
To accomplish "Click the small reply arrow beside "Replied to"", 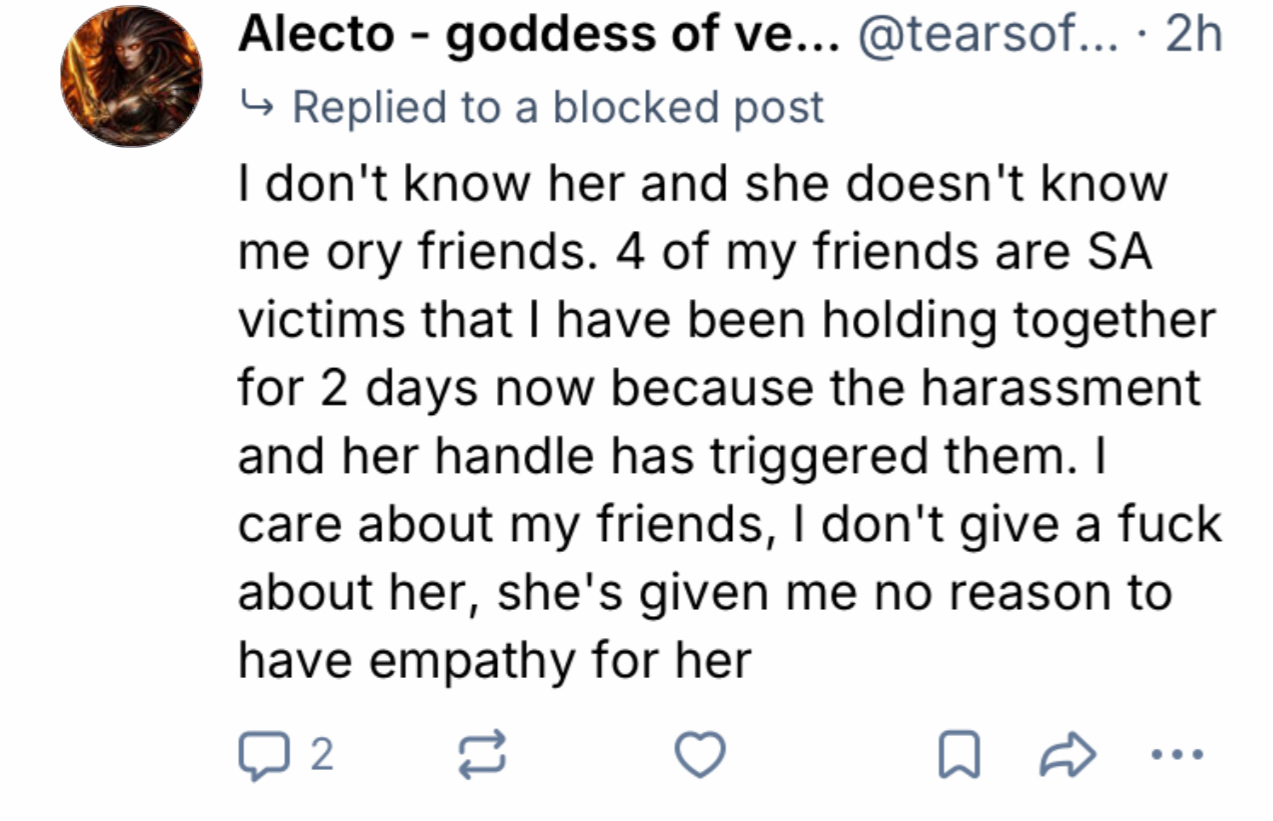I will tap(257, 103).
